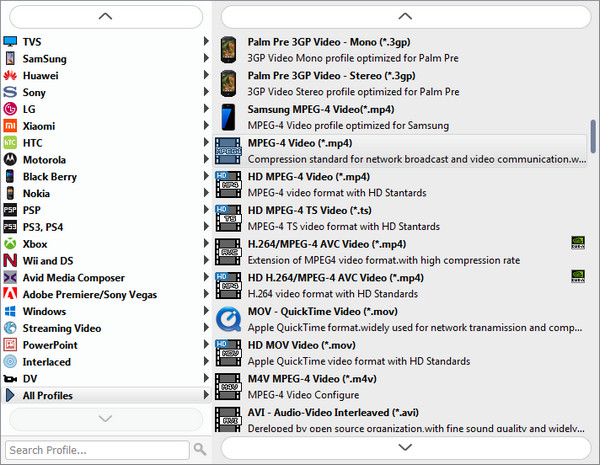Expand the All Profiles submenu arrow

pos(206,395)
